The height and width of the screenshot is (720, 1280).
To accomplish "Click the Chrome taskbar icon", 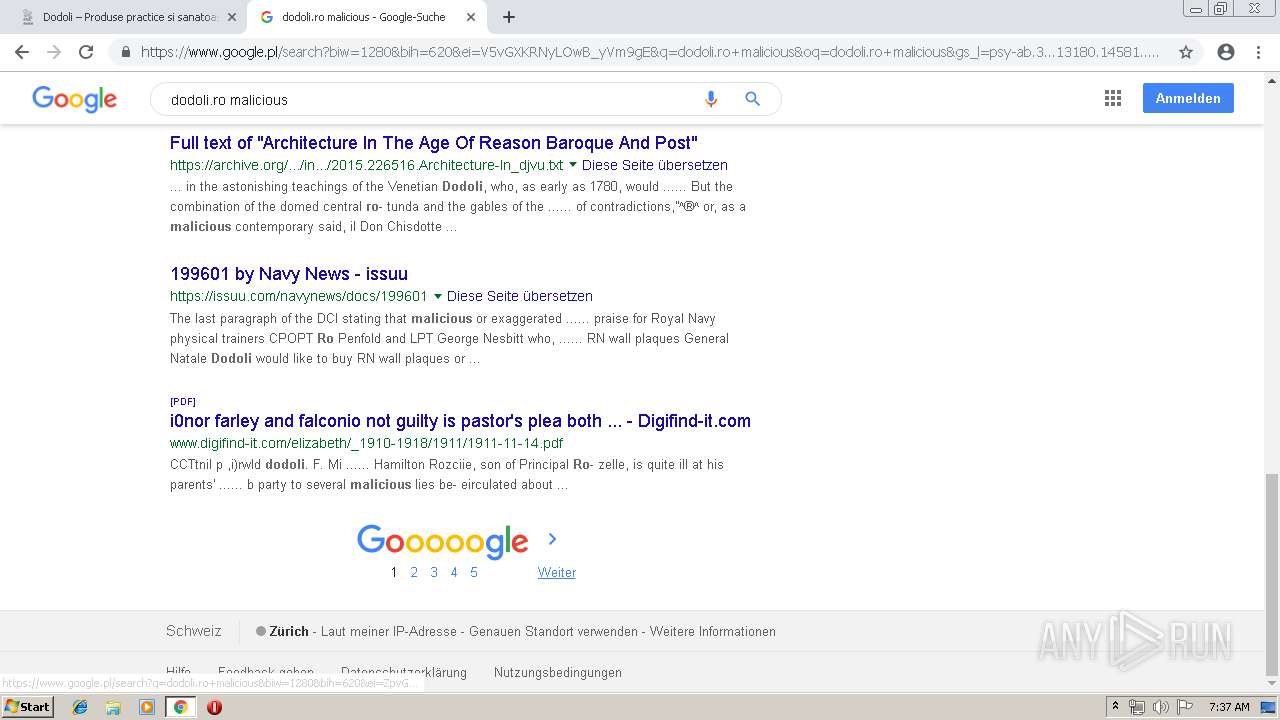I will [x=180, y=707].
